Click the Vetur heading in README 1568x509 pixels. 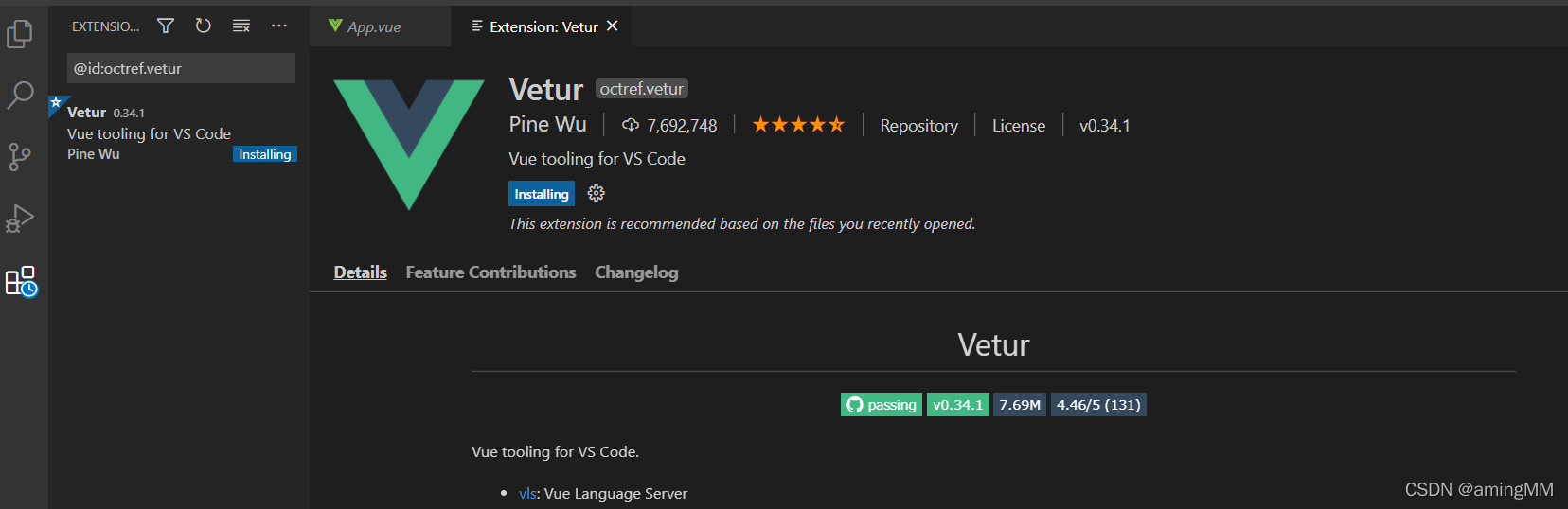coord(993,345)
